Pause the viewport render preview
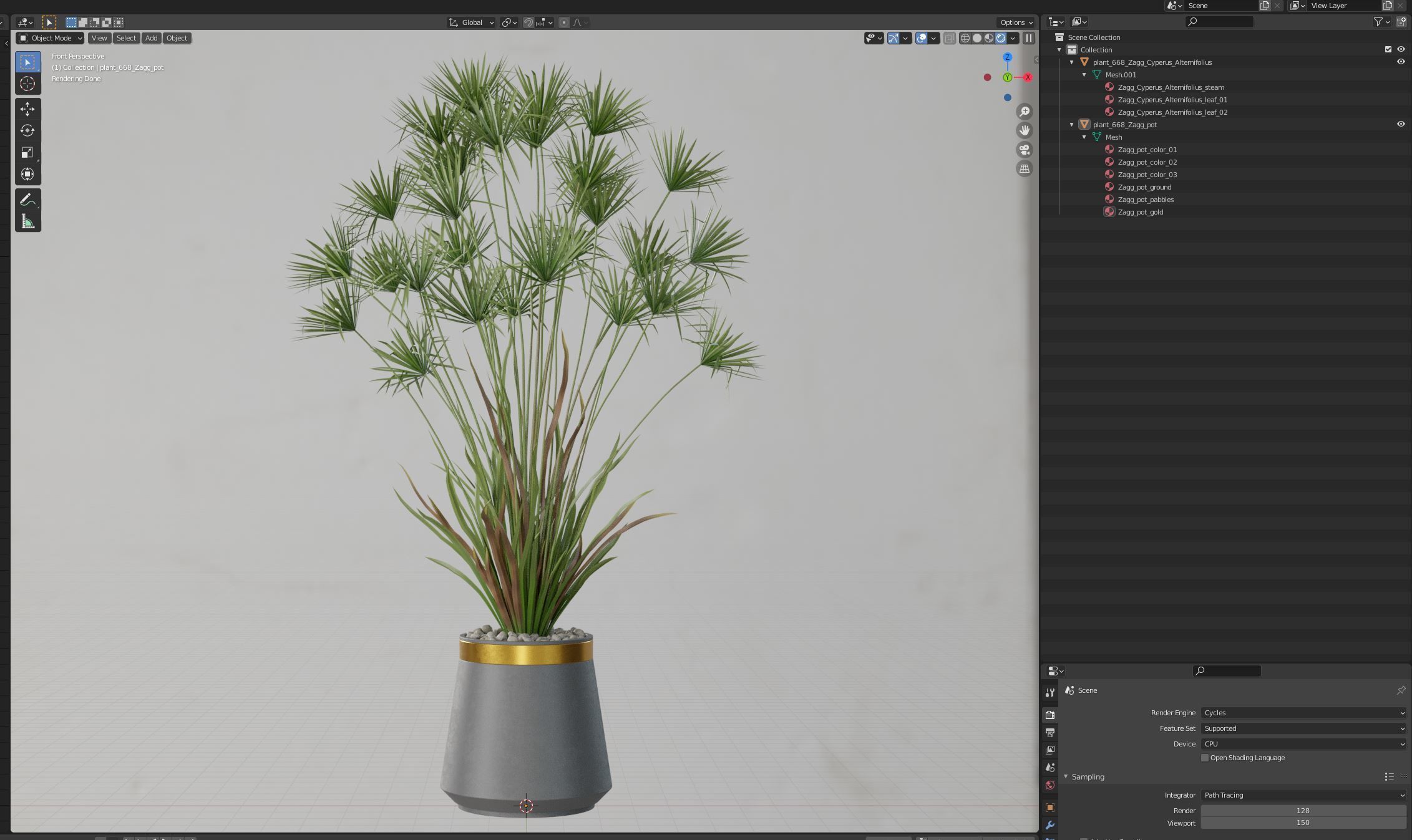 [x=1029, y=38]
